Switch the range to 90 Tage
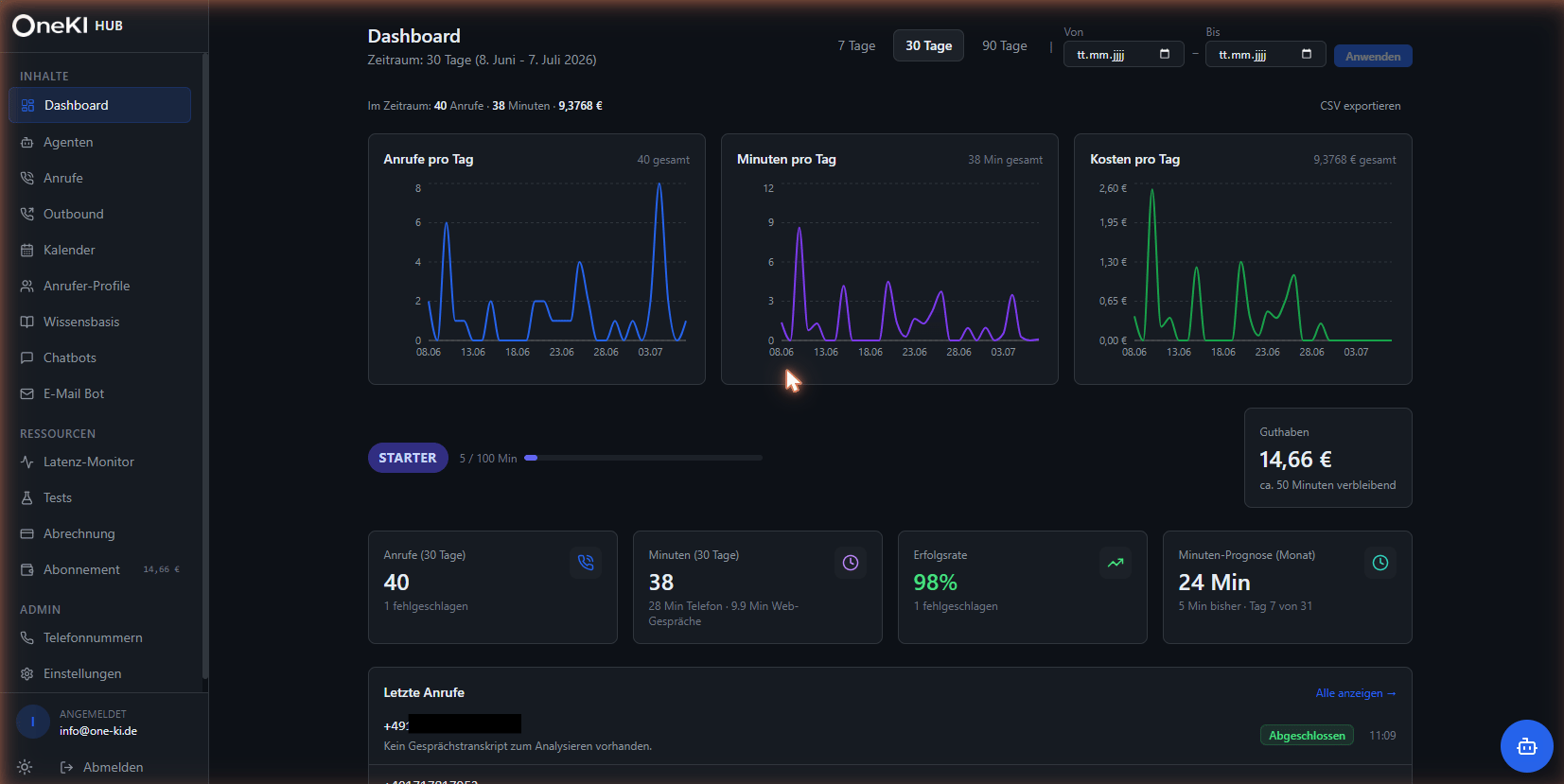Image resolution: width=1564 pixels, height=784 pixels. pyautogui.click(x=1004, y=45)
